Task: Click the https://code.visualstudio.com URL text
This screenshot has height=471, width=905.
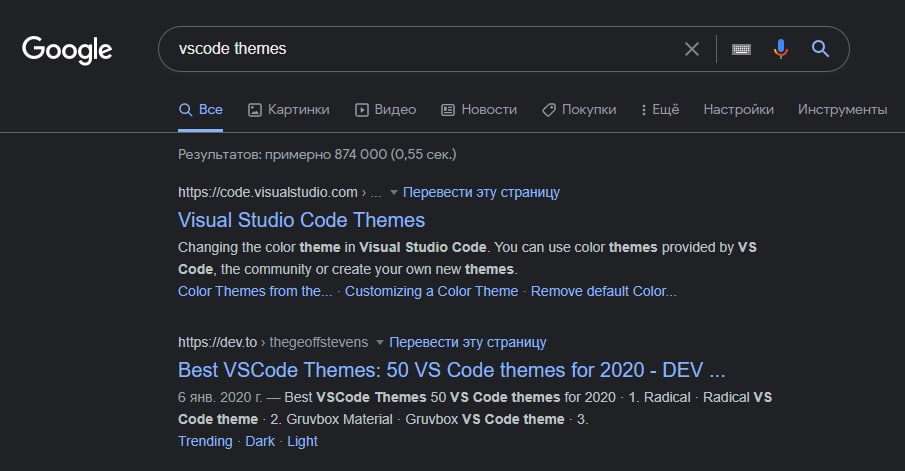Action: tap(268, 192)
